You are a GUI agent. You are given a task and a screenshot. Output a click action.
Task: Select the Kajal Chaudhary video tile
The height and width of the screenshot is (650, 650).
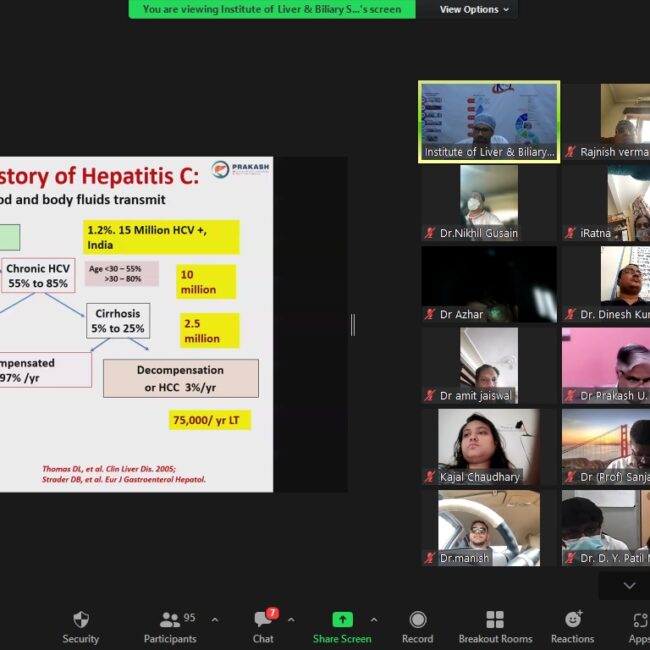[489, 447]
